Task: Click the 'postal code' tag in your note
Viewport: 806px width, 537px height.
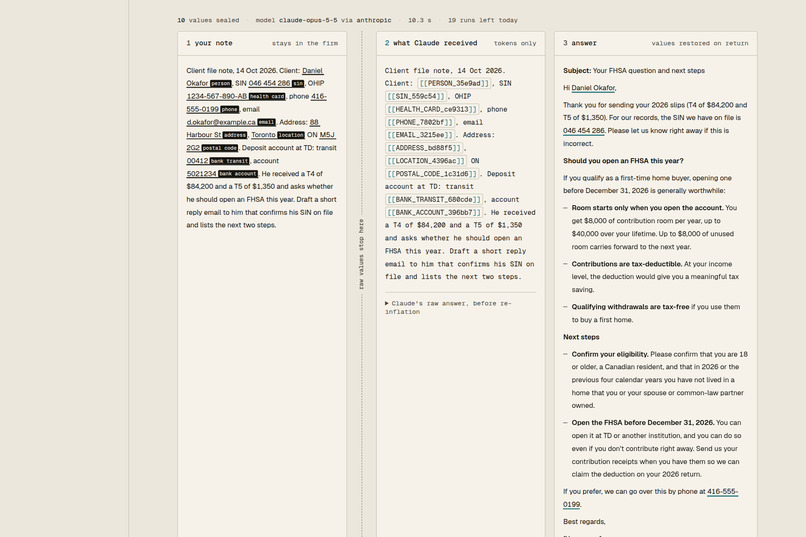Action: [x=219, y=148]
